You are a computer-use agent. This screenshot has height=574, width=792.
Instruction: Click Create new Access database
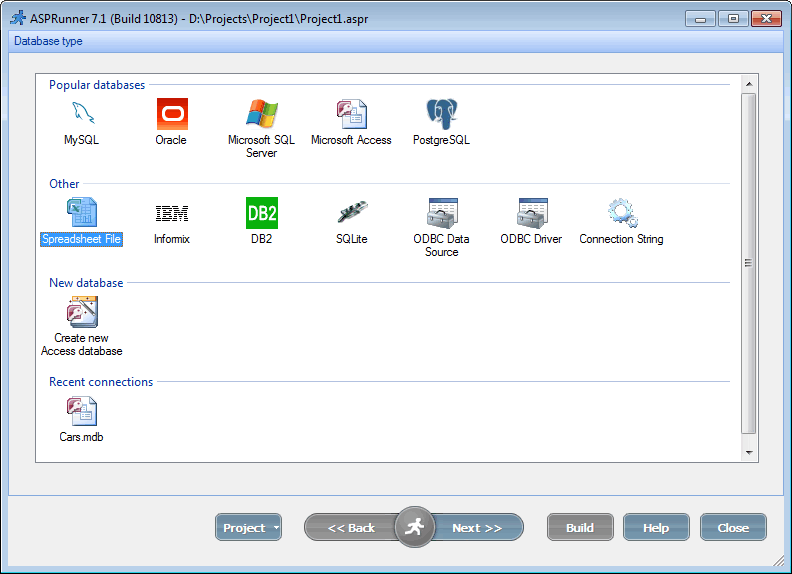tap(81, 312)
